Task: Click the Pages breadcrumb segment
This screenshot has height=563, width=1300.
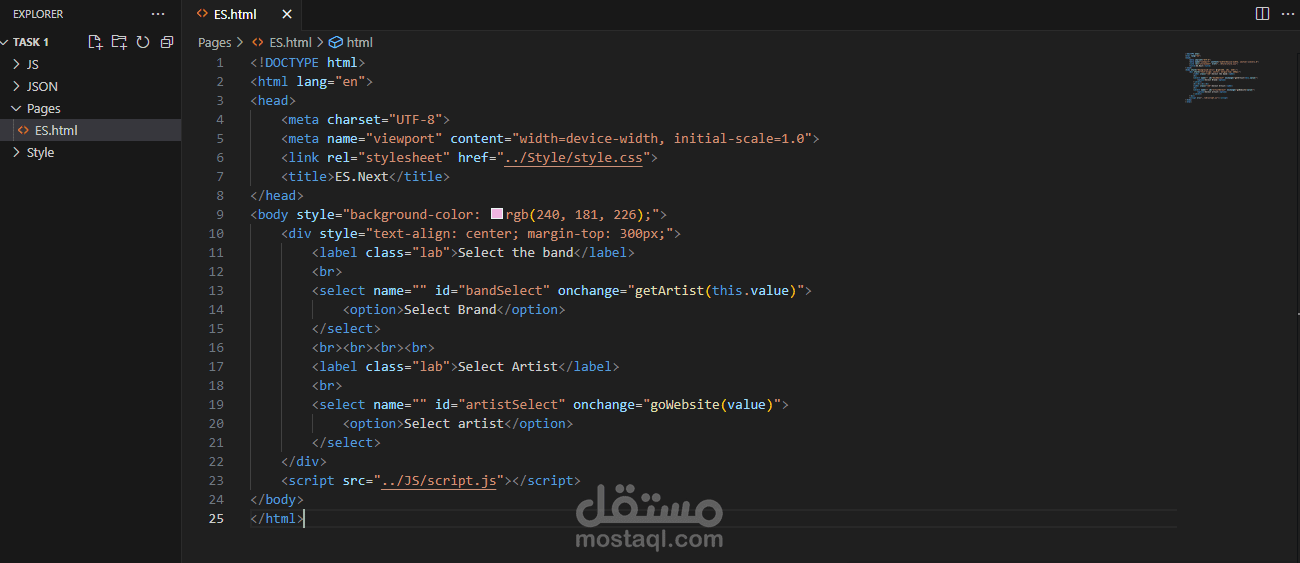Action: [x=214, y=42]
